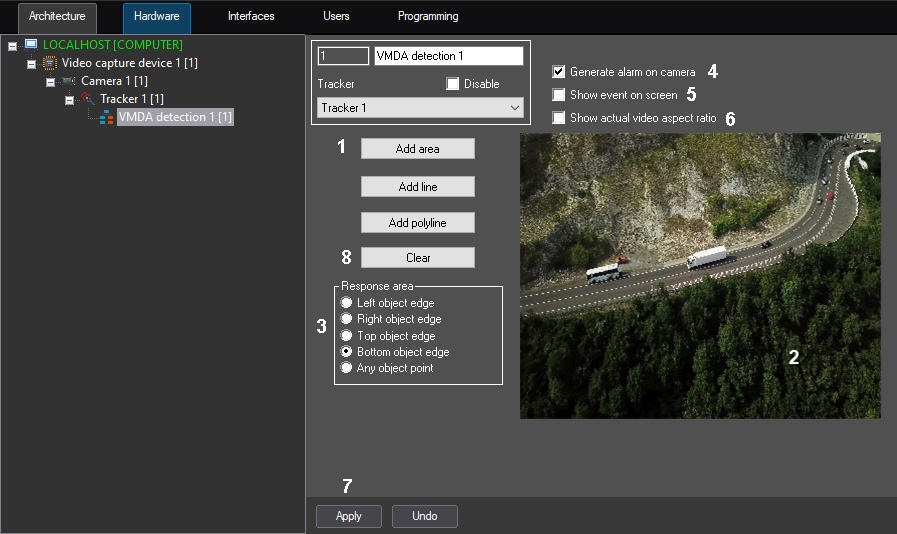The image size is (897, 534).
Task: Enable Show event on screen checkbox
Action: click(559, 95)
